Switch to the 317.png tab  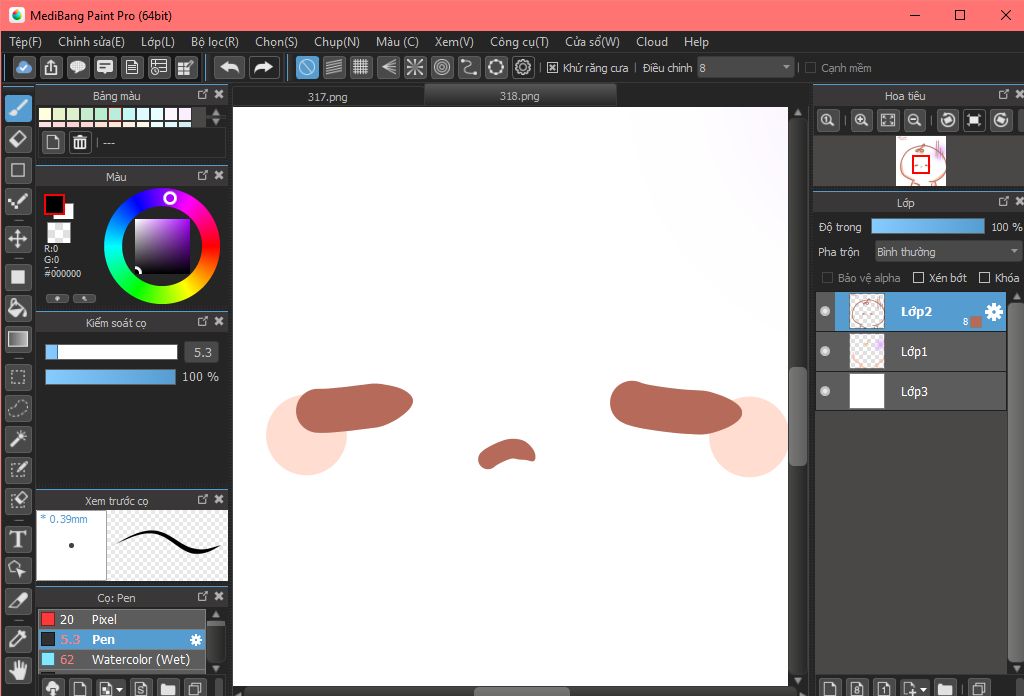point(328,96)
